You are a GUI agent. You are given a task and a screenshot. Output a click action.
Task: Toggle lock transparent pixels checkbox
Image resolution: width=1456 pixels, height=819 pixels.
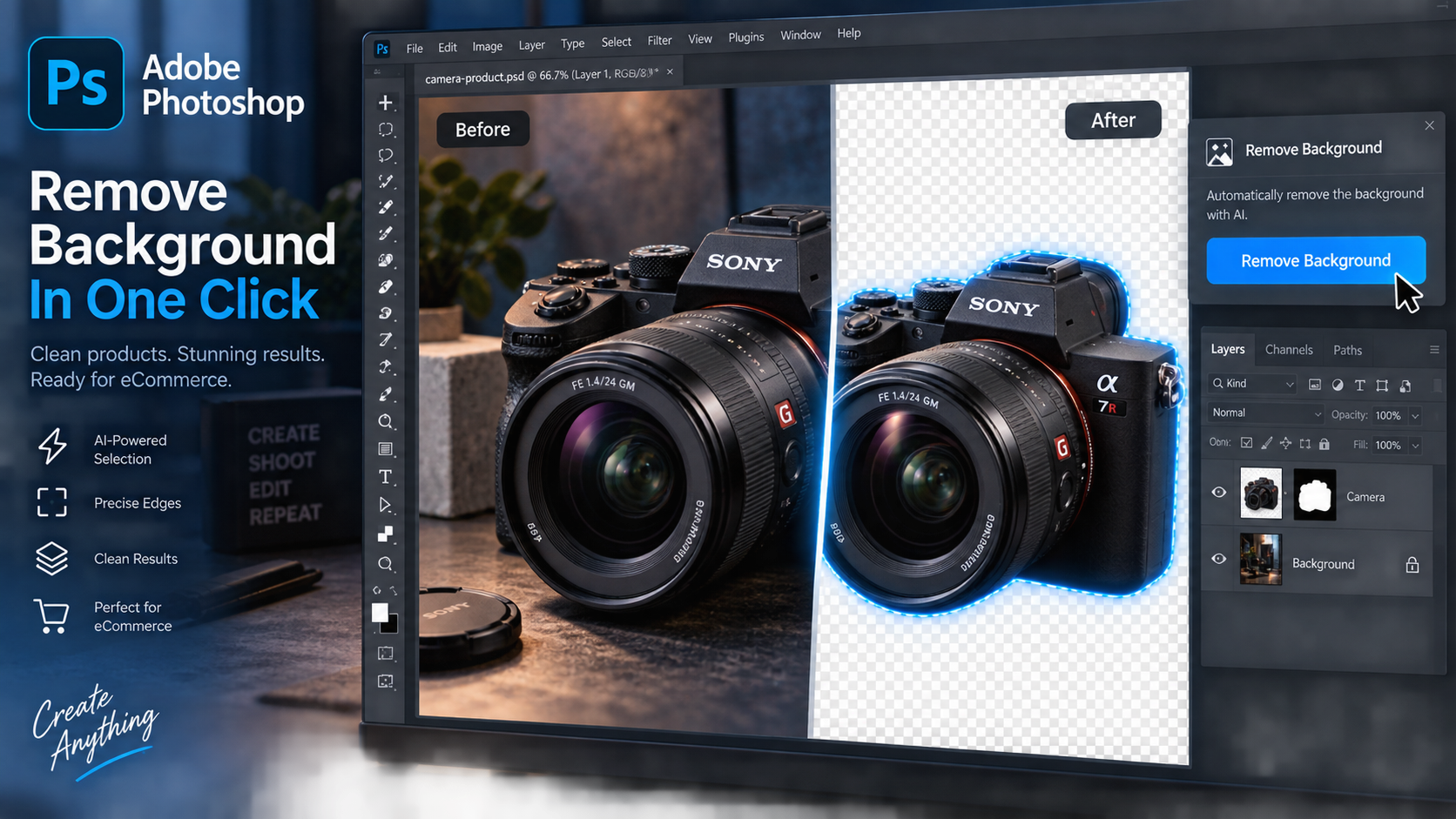tap(1246, 443)
